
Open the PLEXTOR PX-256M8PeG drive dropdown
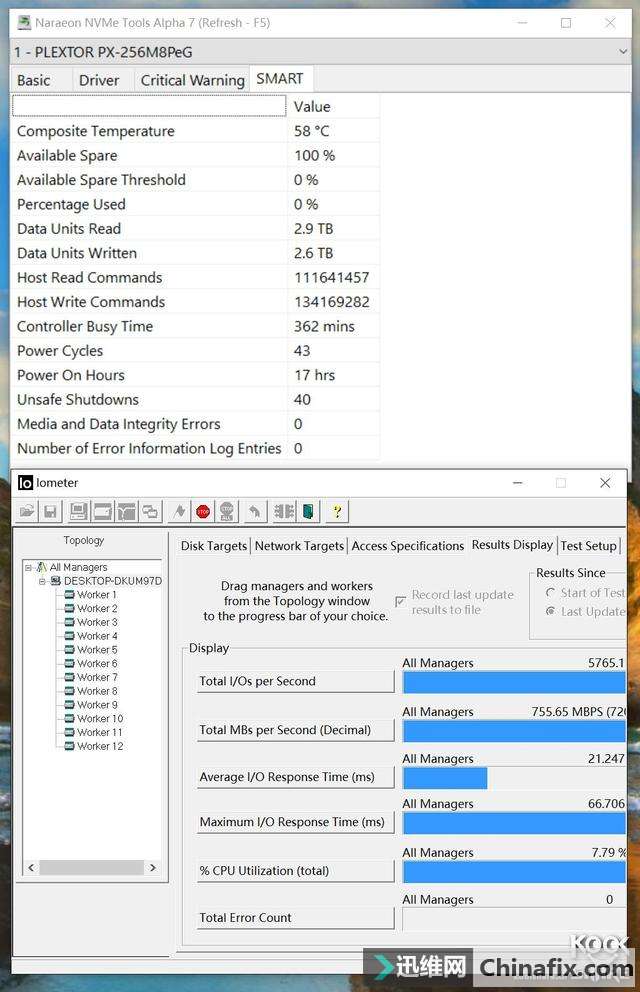tap(623, 52)
